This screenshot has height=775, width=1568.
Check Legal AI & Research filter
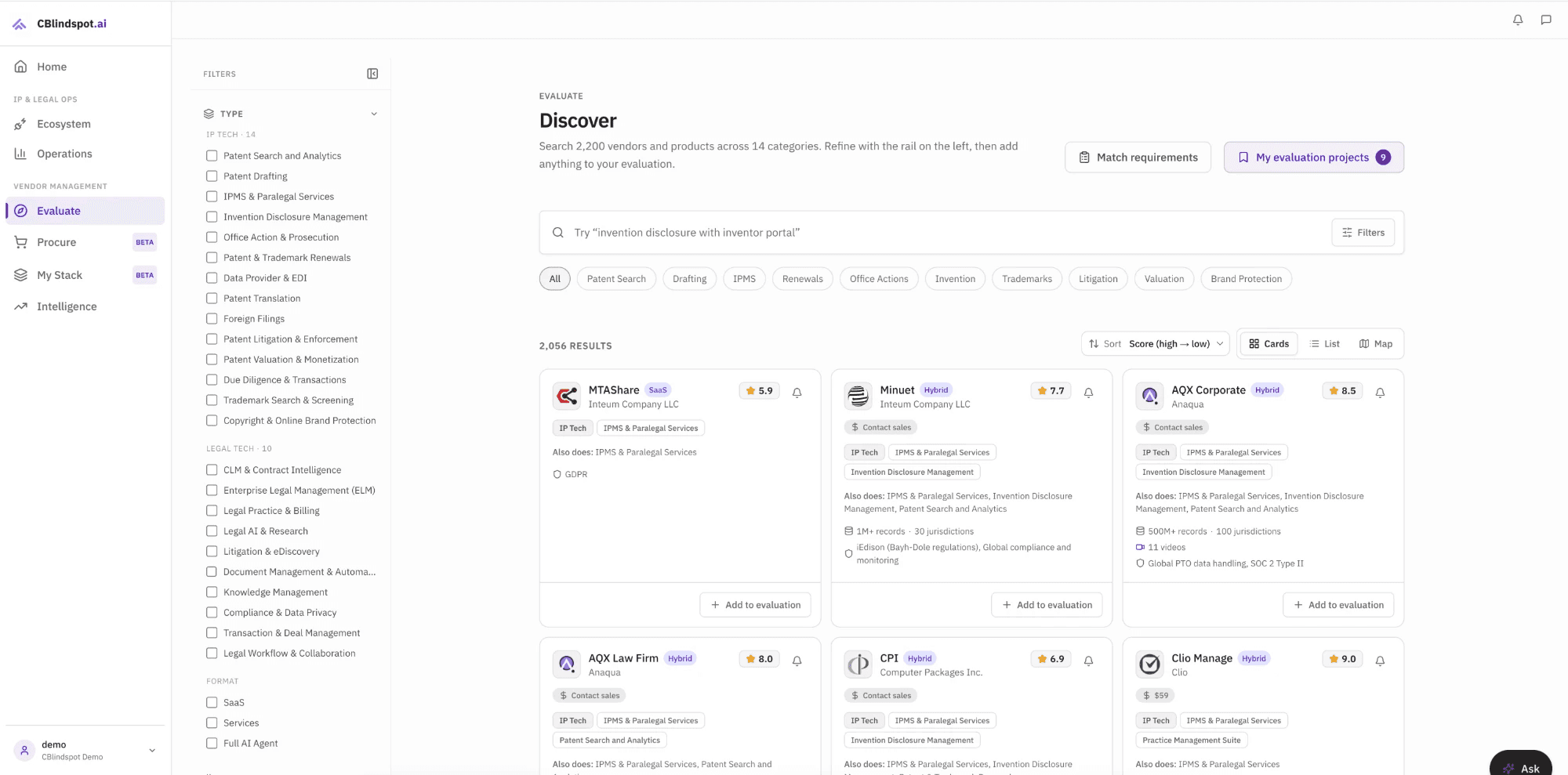point(212,531)
